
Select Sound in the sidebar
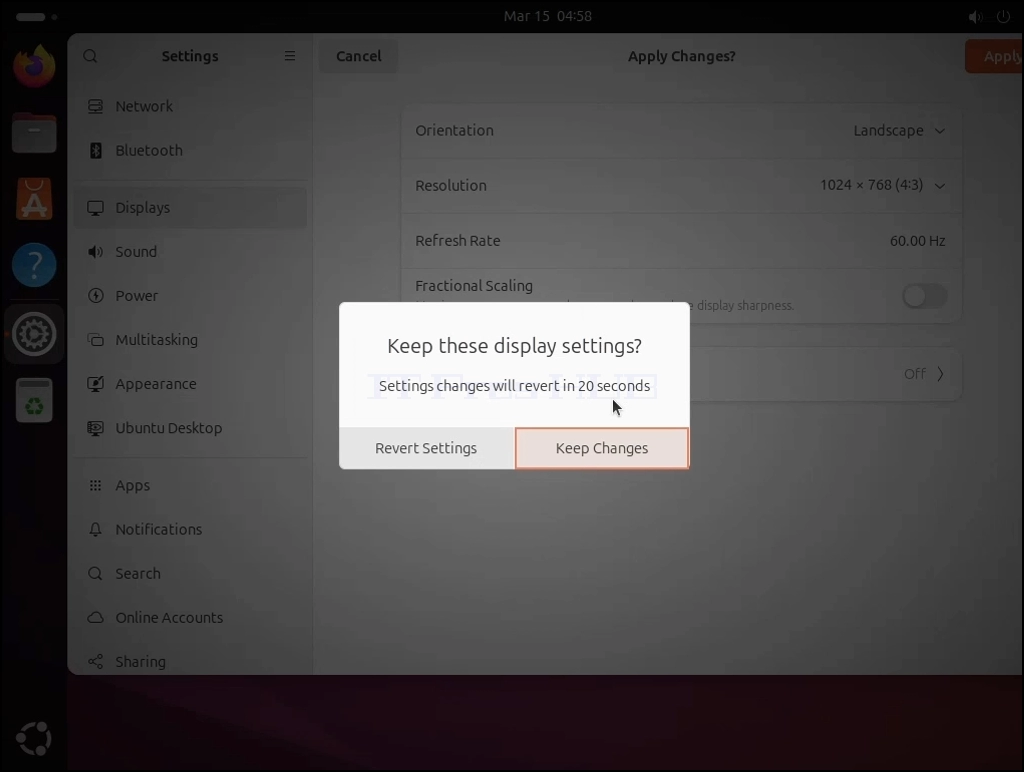190,251
